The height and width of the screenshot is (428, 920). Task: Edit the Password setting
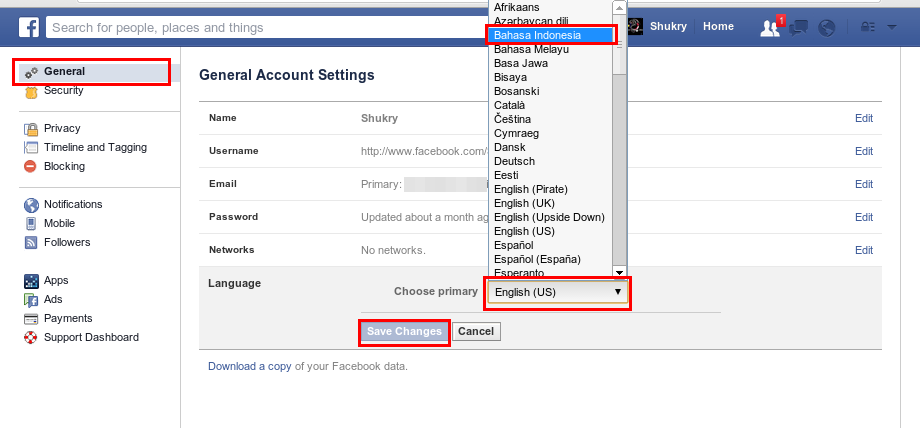click(x=864, y=217)
